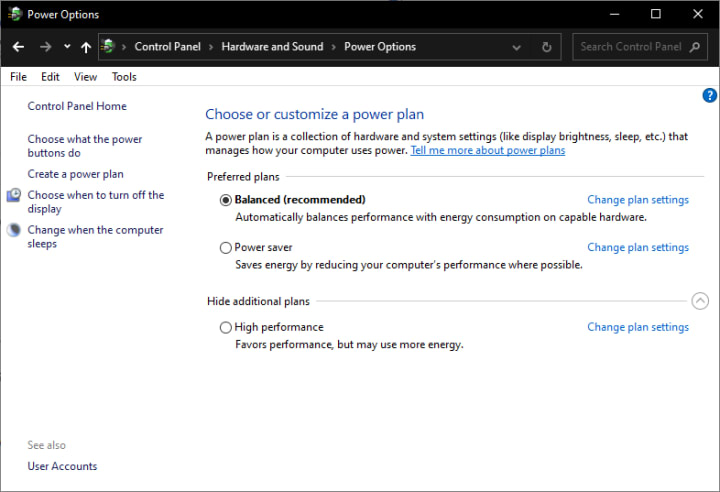The image size is (720, 492).
Task: Go up one level with Up arrow
Action: point(86,47)
